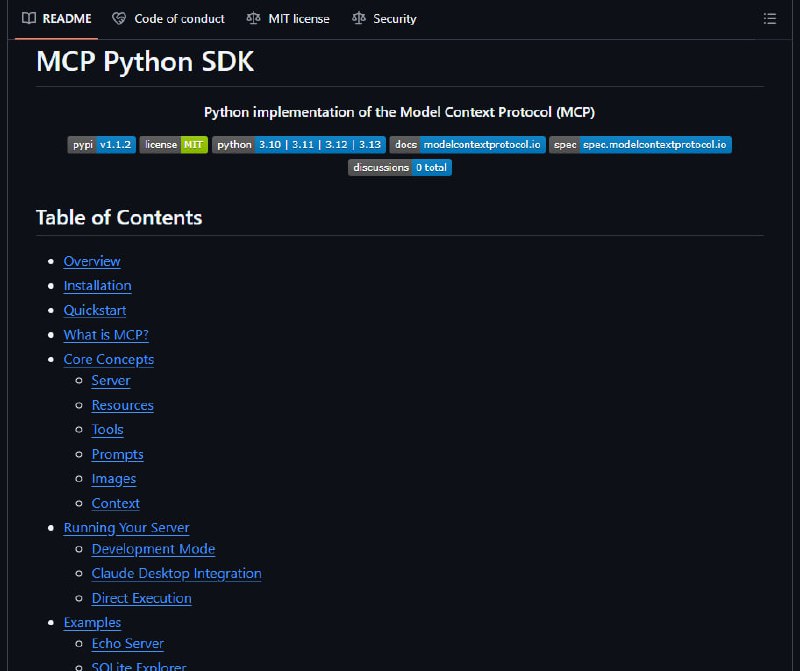Open the Echo Server link
This screenshot has height=671, width=800.
[x=128, y=643]
